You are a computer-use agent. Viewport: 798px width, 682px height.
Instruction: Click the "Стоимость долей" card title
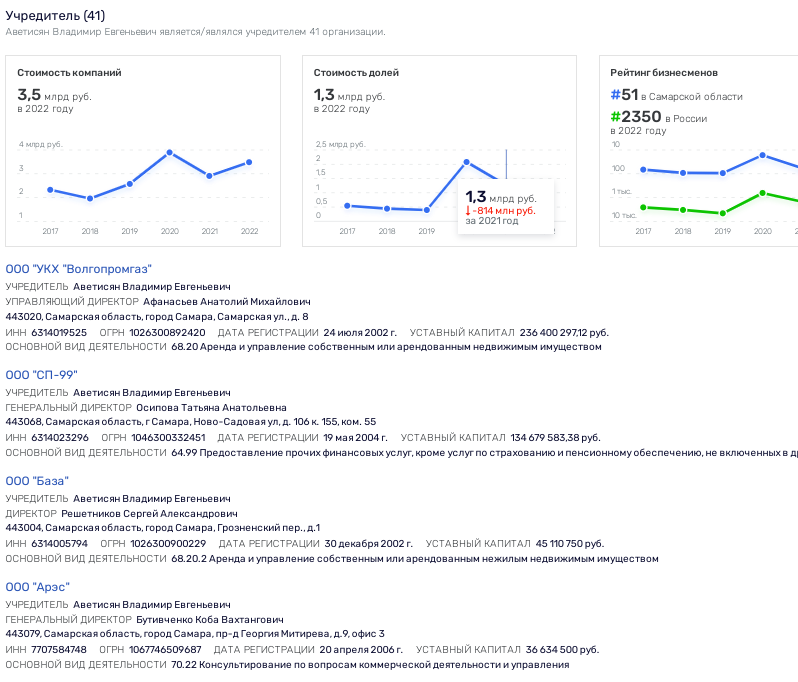[x=356, y=73]
